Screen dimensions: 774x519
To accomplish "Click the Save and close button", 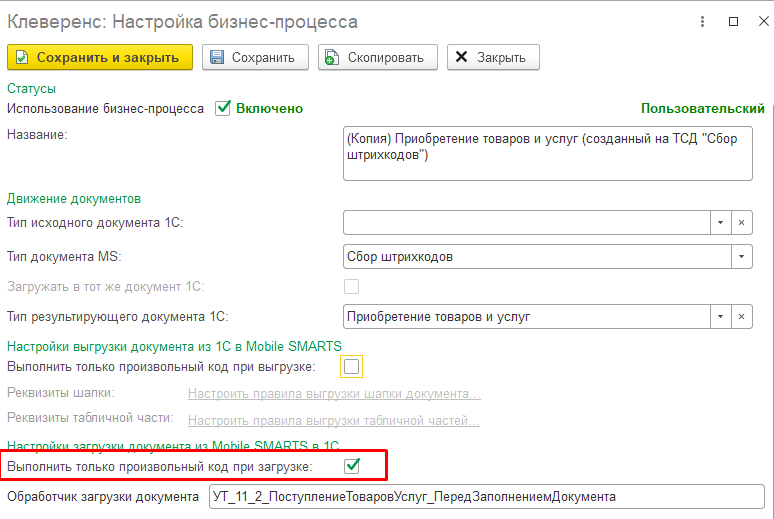I will point(100,57).
